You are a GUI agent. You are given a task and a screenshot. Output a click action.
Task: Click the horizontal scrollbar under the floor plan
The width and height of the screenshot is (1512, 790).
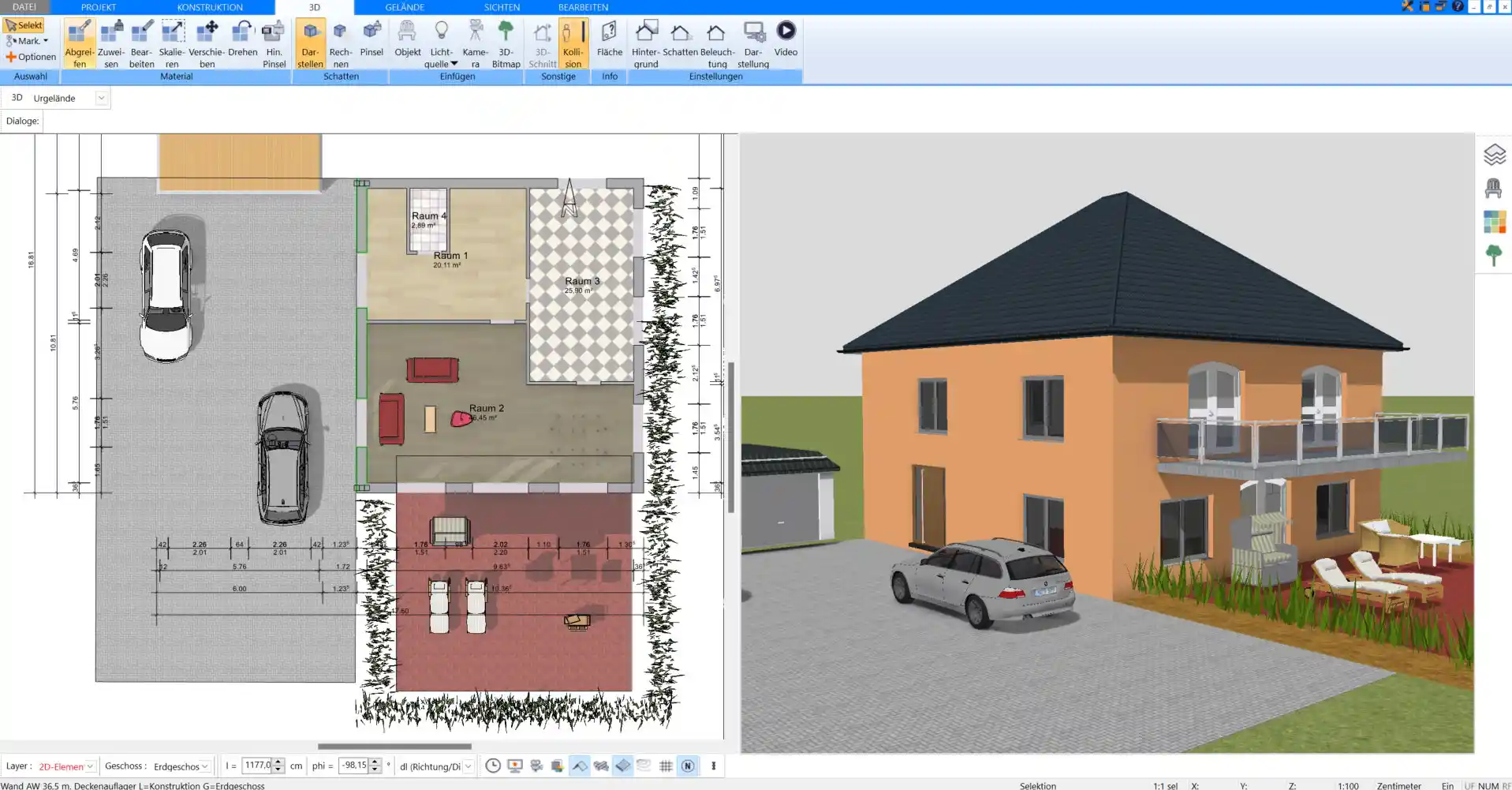tap(394, 746)
